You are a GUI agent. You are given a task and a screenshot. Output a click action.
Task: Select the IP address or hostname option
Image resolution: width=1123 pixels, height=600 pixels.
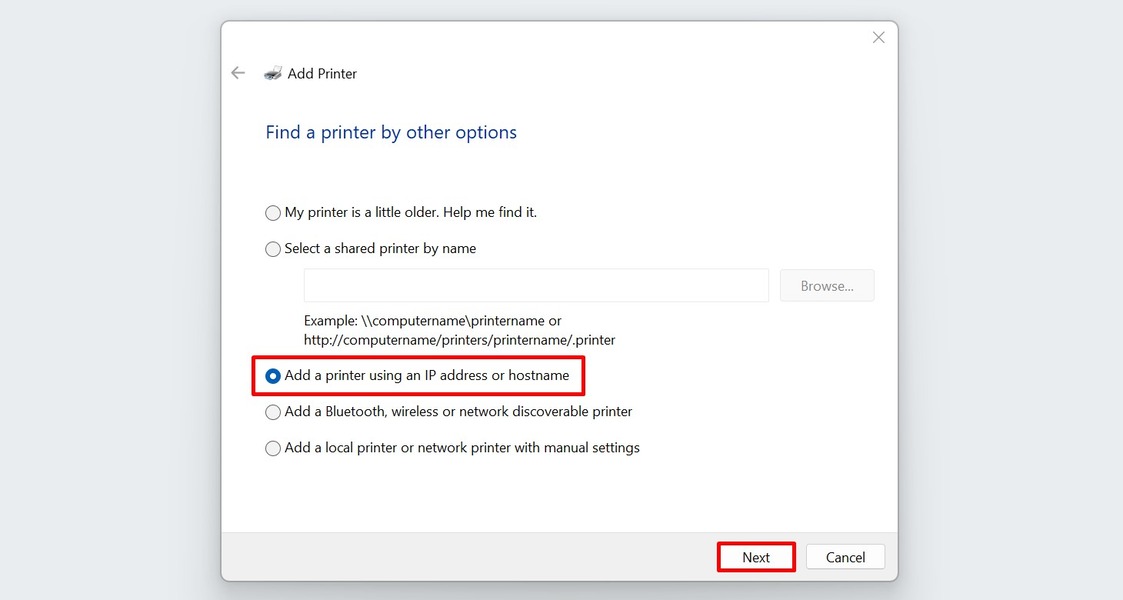272,376
